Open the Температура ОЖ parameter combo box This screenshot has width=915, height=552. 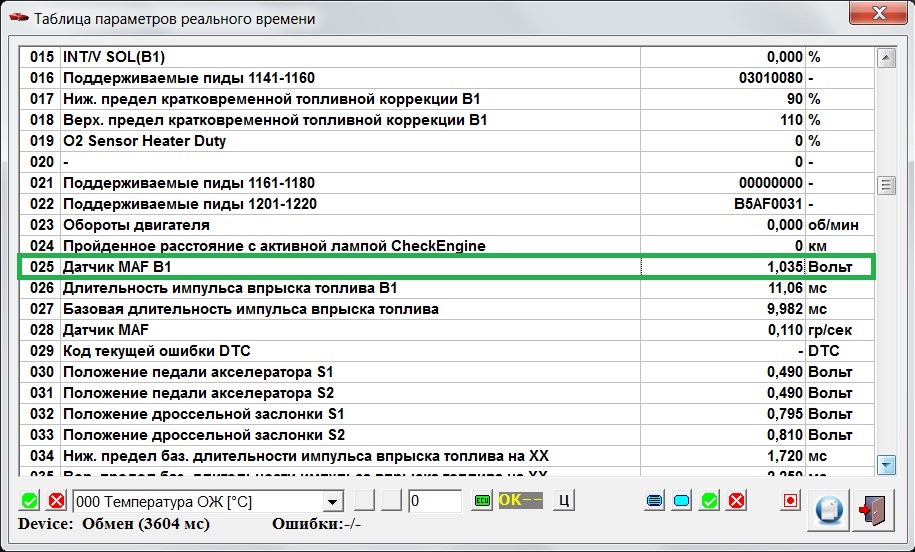[208, 501]
